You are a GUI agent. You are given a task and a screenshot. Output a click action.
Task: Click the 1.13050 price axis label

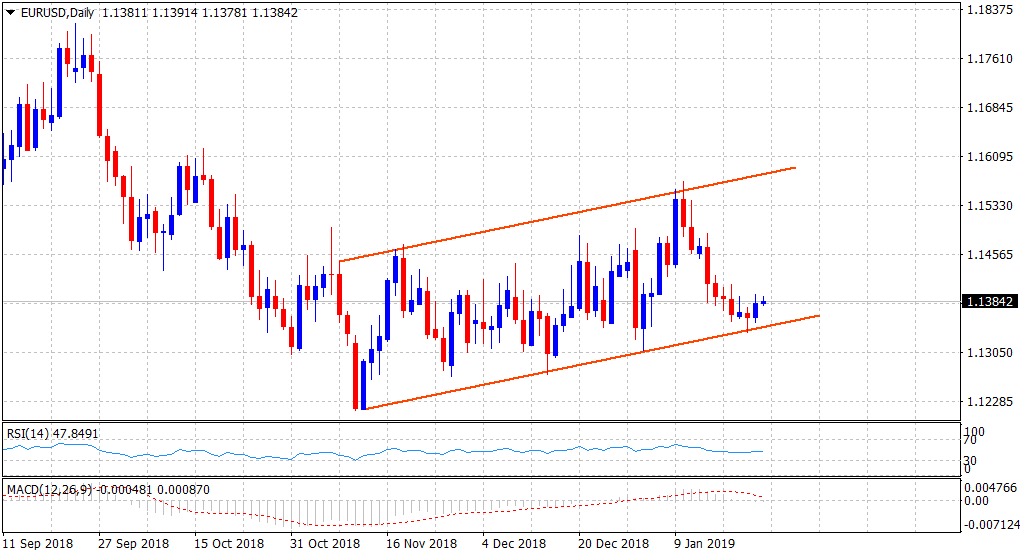coord(989,352)
